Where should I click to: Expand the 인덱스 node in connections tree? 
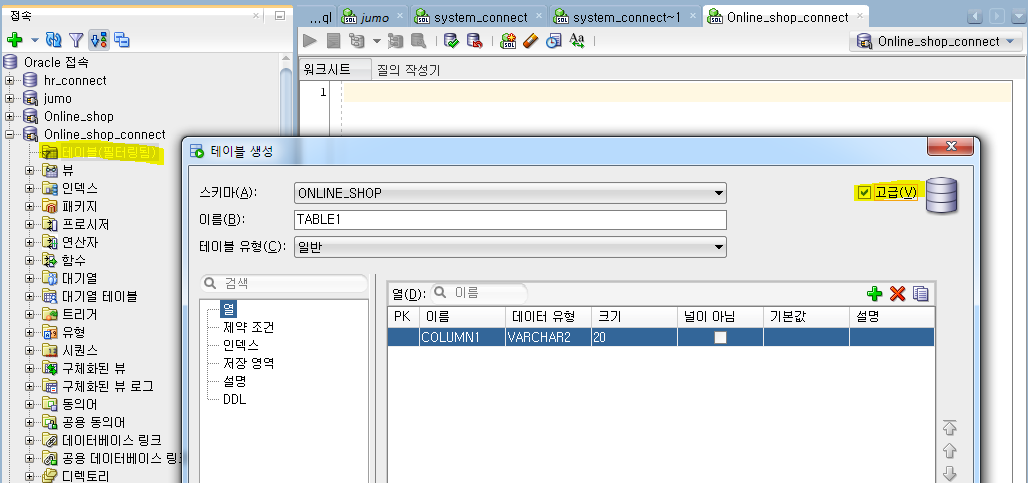[x=30, y=189]
